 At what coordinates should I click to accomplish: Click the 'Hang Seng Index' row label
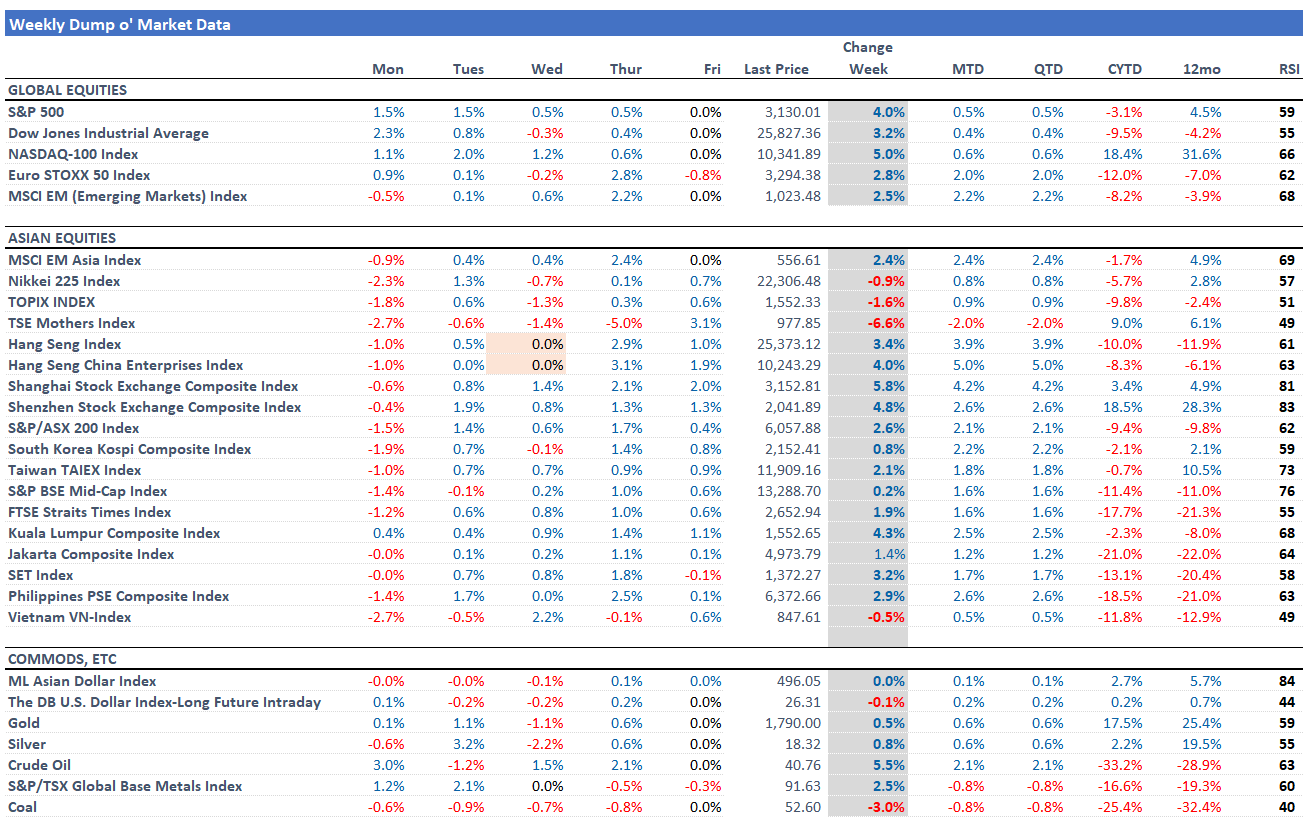tap(65, 344)
